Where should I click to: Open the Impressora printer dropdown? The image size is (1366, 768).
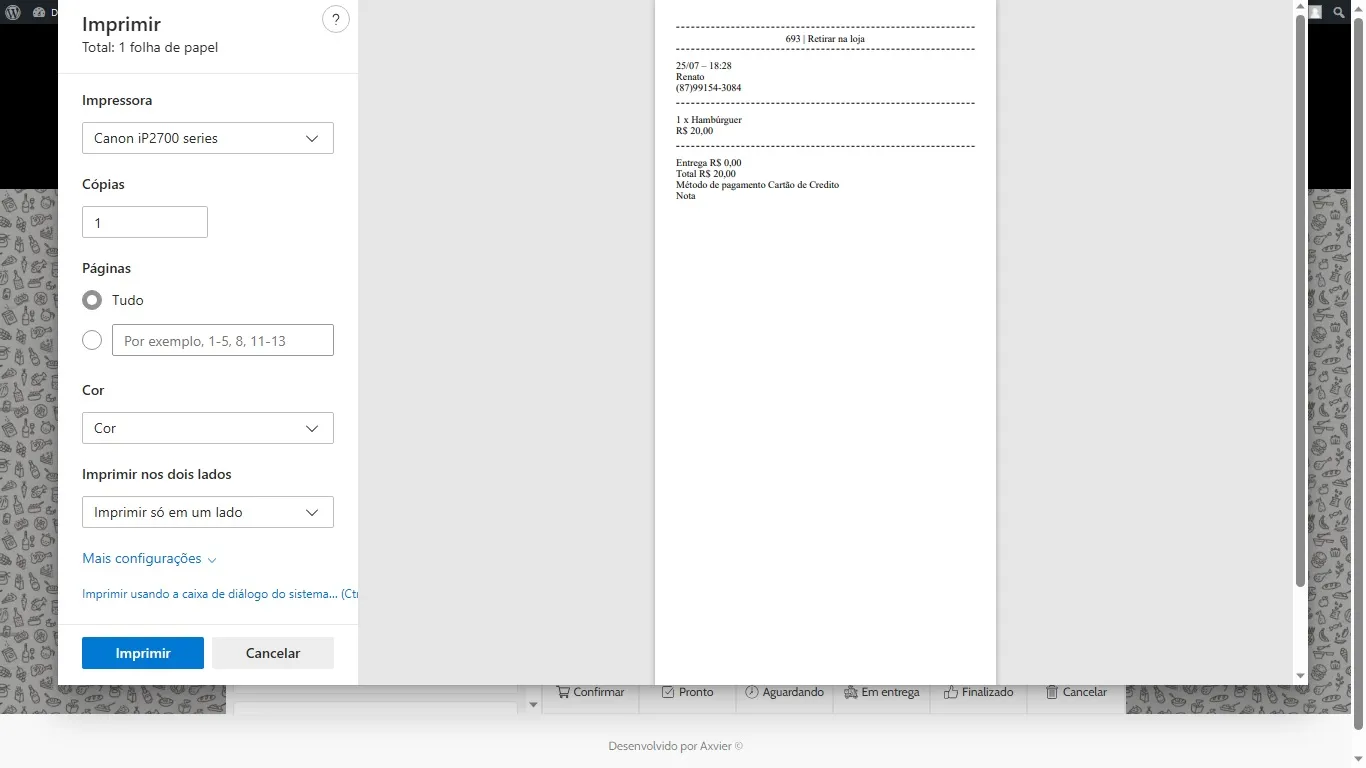(208, 138)
